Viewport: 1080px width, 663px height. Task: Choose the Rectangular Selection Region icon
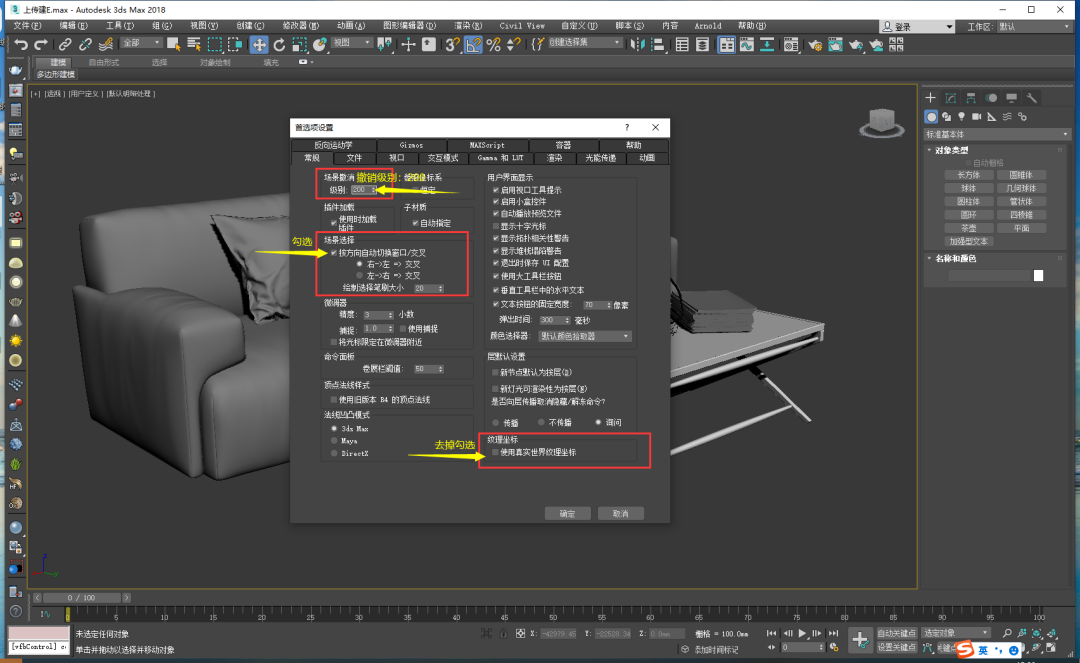215,45
